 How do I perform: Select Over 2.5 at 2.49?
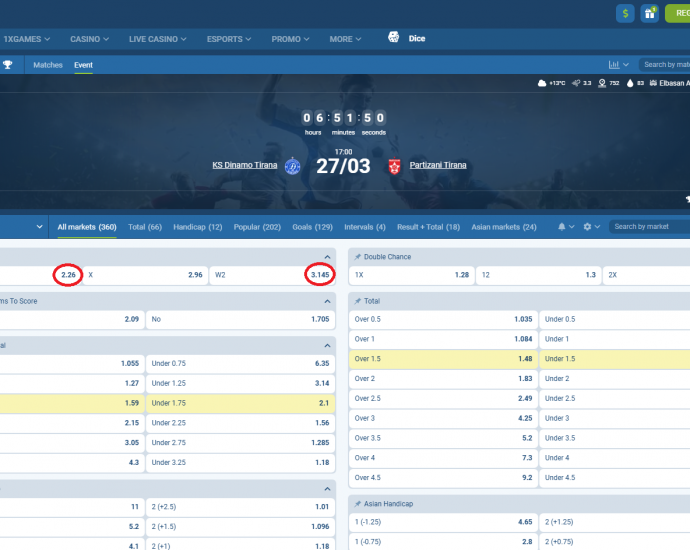[x=444, y=399]
